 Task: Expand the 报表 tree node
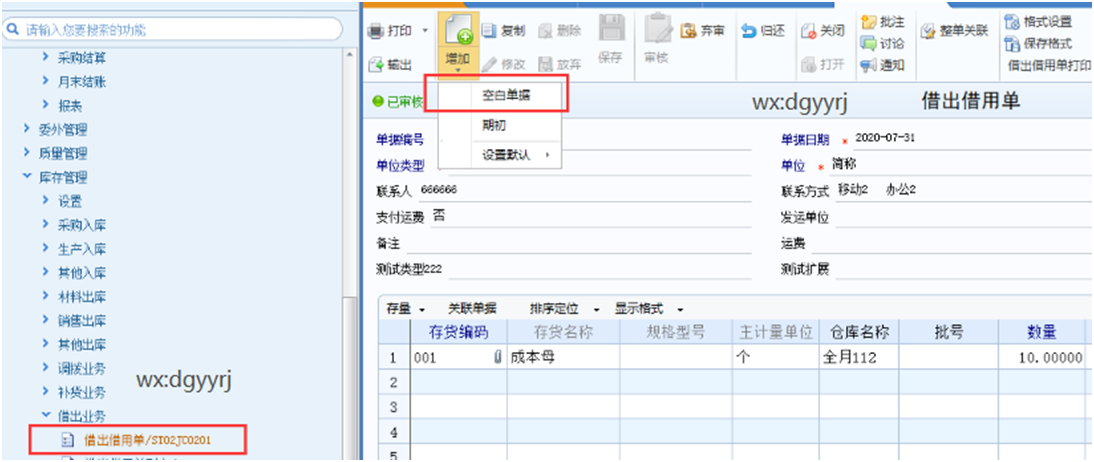pyautogui.click(x=46, y=106)
